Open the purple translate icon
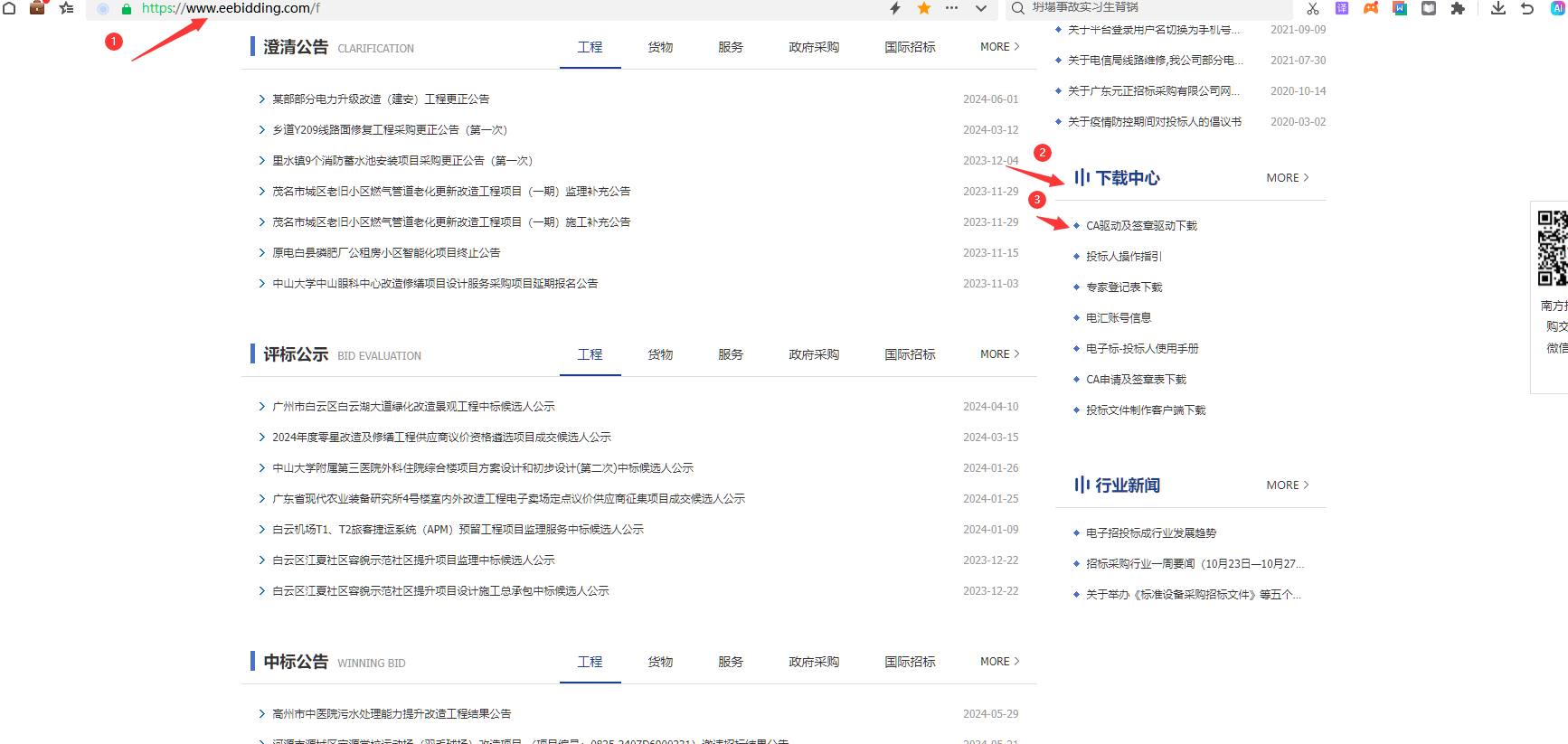Image resolution: width=1568 pixels, height=744 pixels. tap(1342, 8)
